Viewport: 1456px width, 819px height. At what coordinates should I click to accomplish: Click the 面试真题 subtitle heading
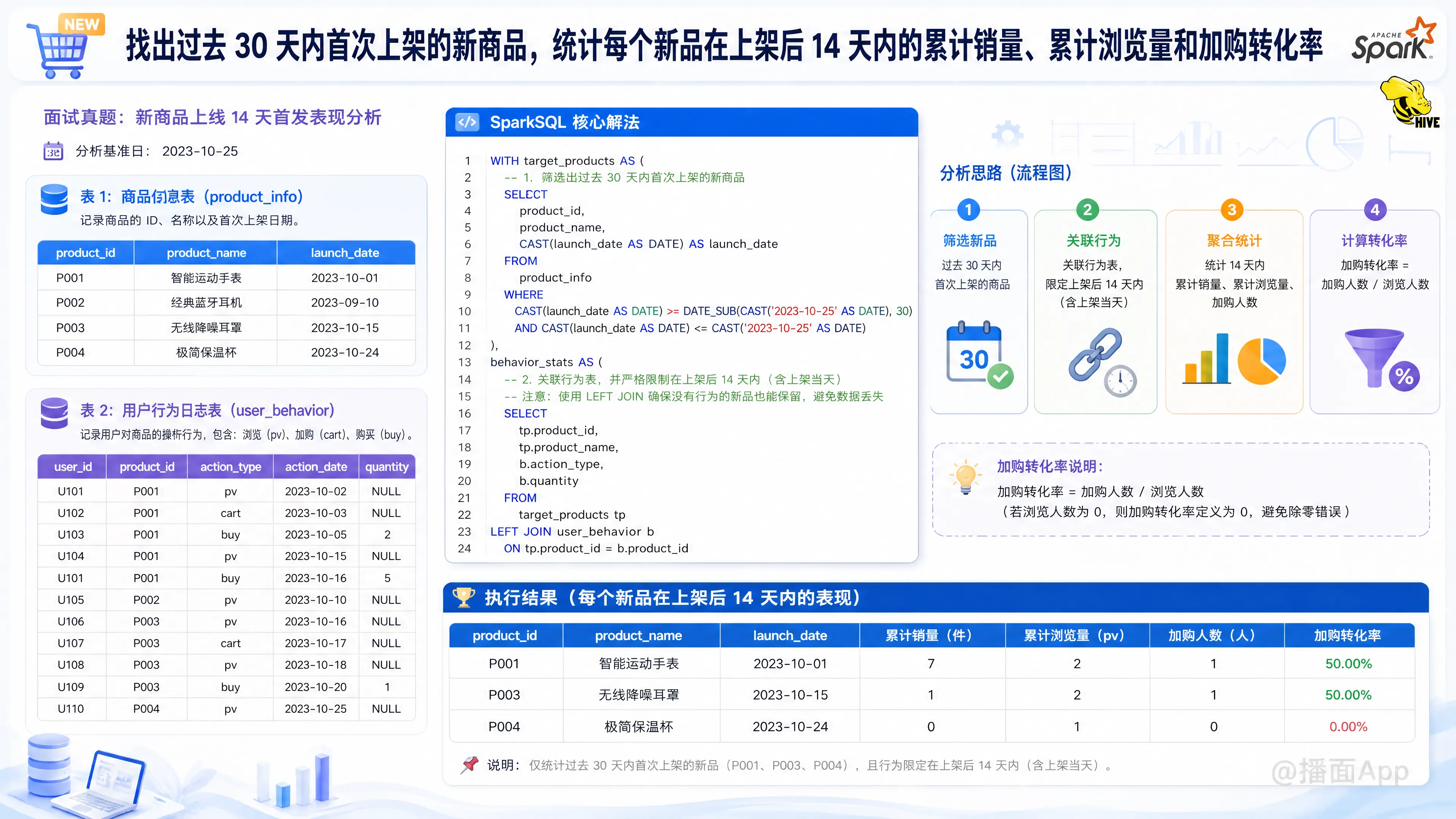pyautogui.click(x=212, y=117)
